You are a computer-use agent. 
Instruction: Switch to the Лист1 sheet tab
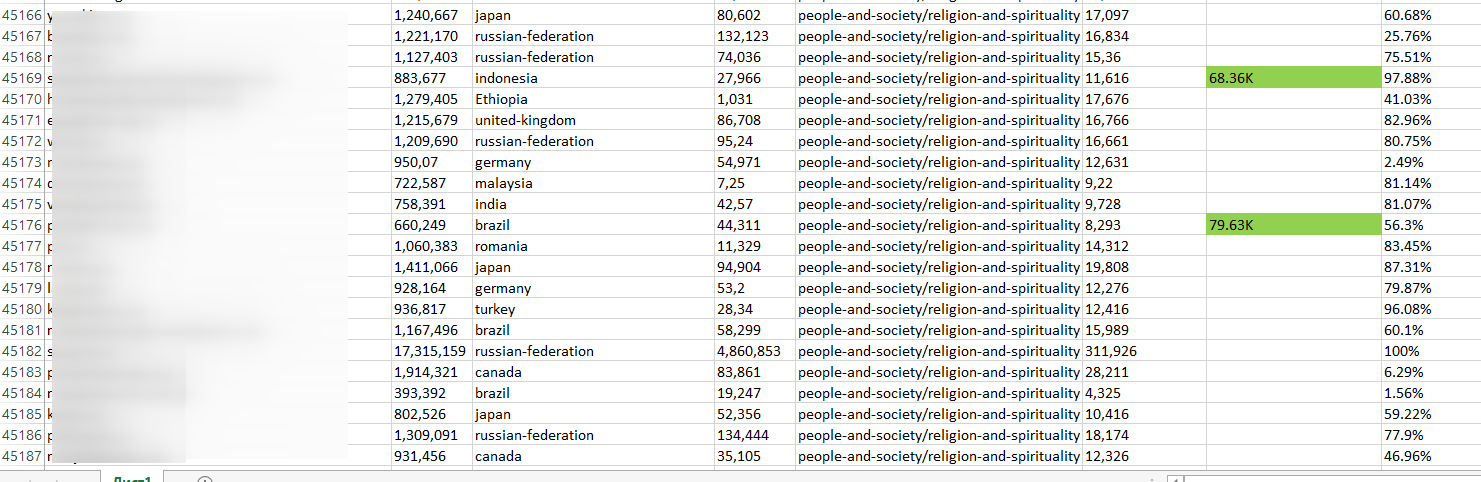point(132,478)
